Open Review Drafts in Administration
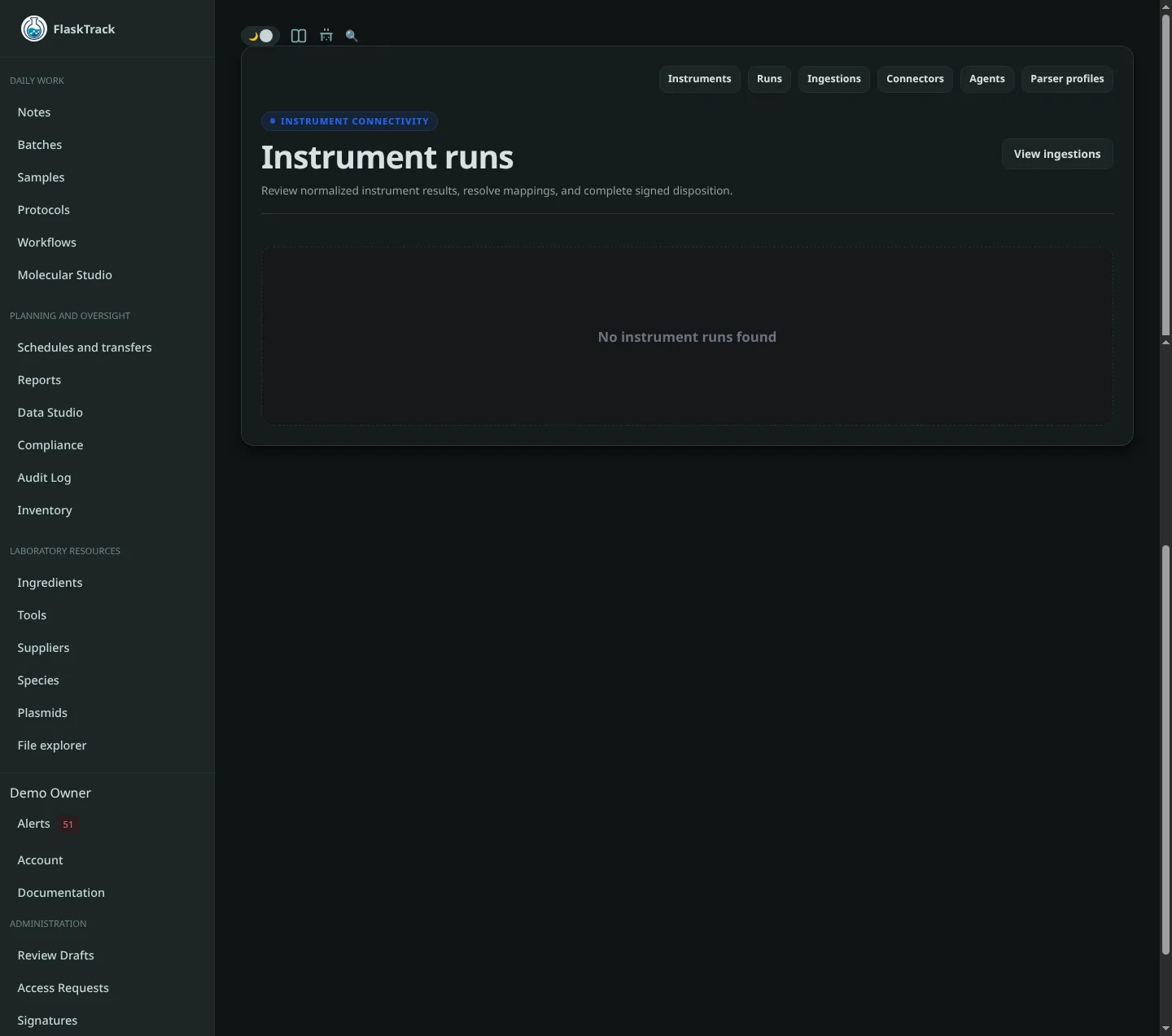 tap(107, 955)
